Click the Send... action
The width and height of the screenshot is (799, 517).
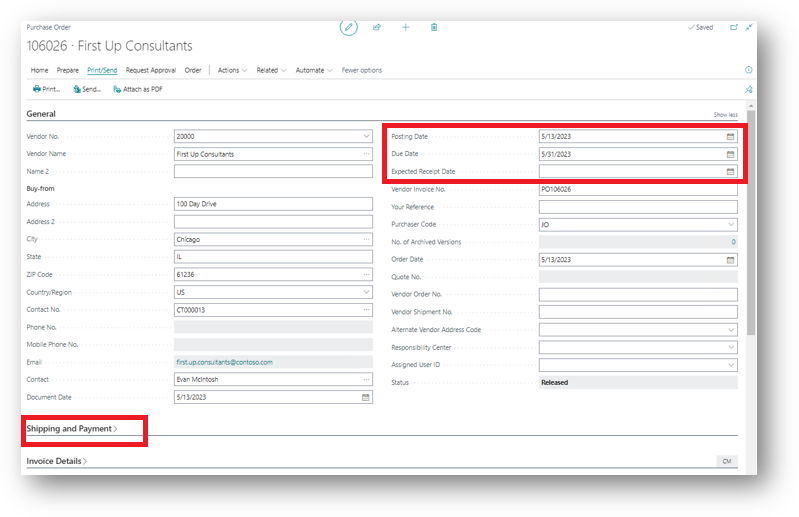click(87, 89)
